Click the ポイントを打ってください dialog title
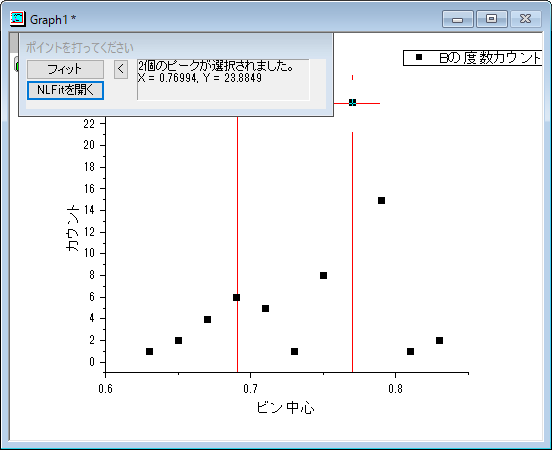 [x=80, y=48]
